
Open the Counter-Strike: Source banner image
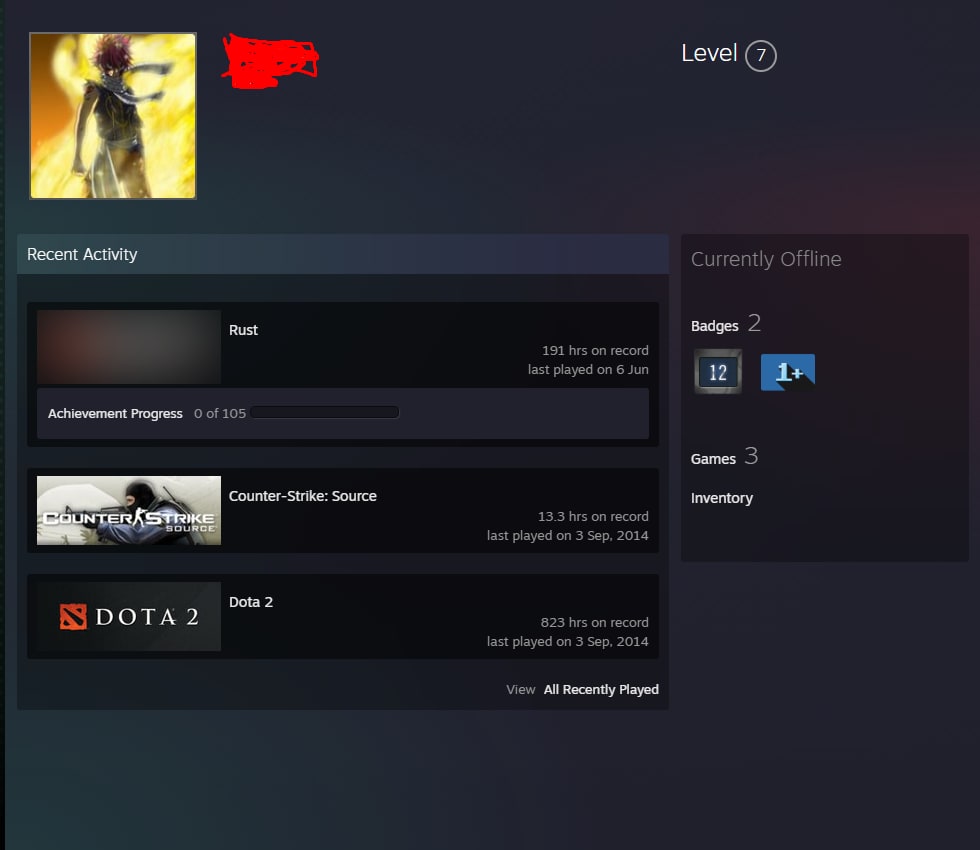129,510
